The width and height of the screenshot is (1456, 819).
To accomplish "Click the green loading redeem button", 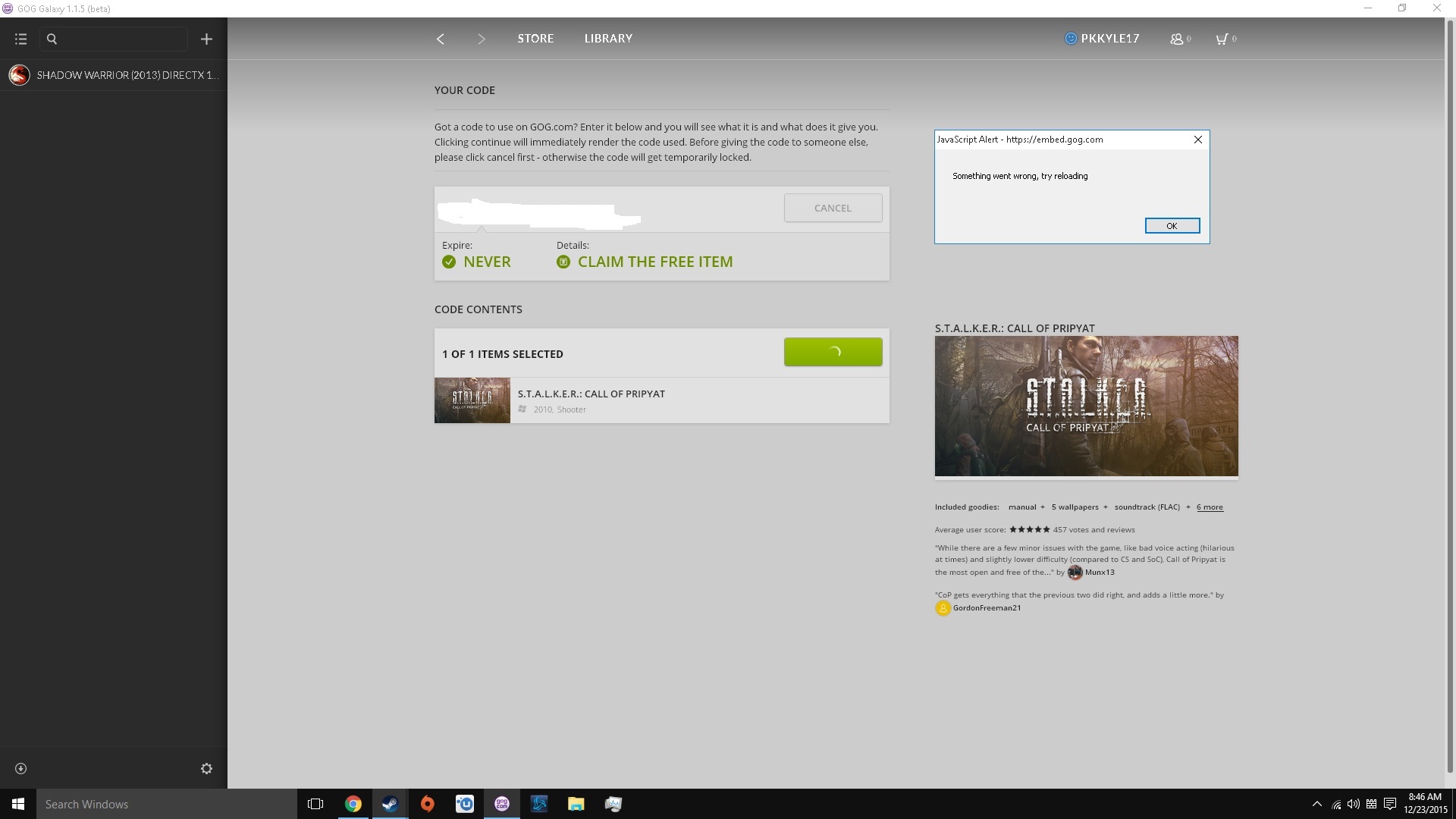I will (833, 352).
